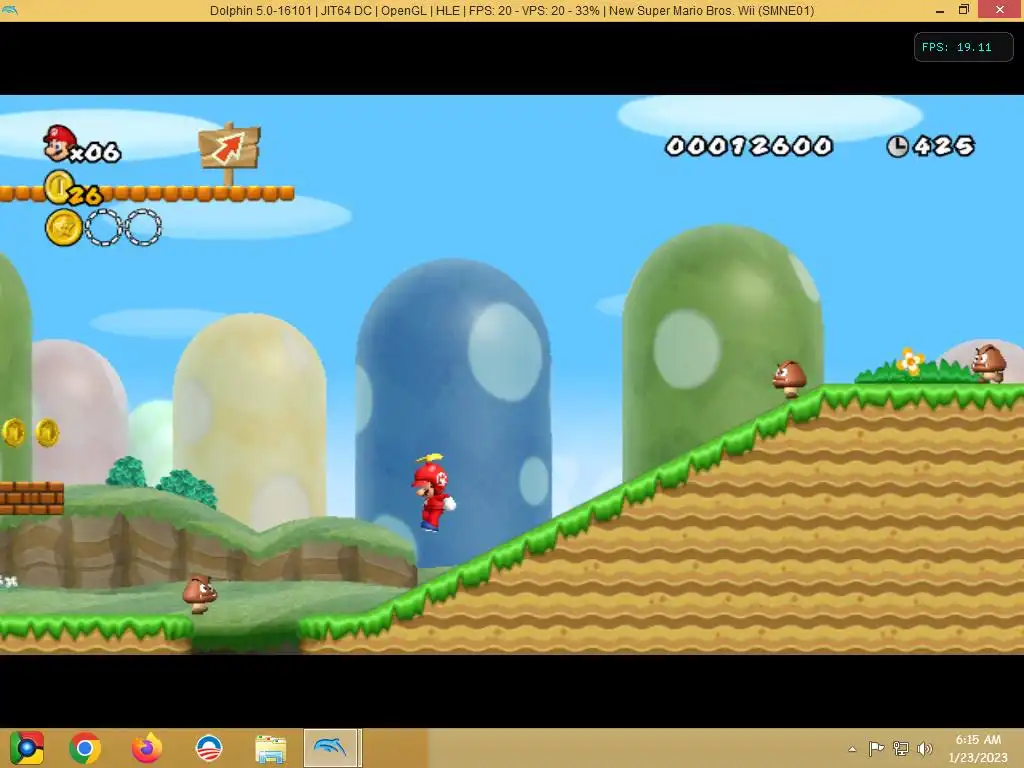Click the middle empty star coin slot
Image resolution: width=1024 pixels, height=768 pixels.
coord(104,227)
